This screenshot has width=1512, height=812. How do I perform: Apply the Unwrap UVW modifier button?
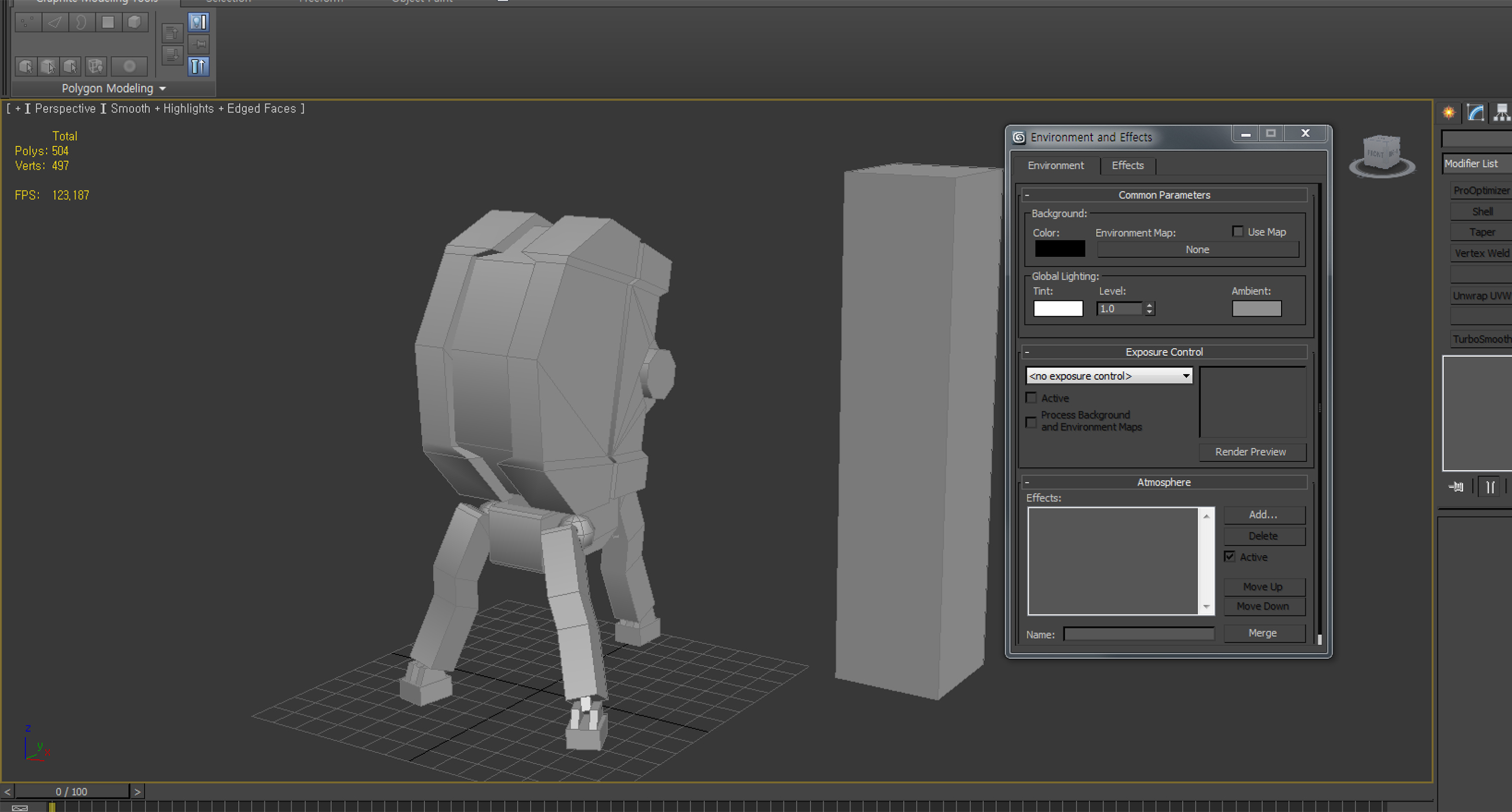click(x=1481, y=295)
